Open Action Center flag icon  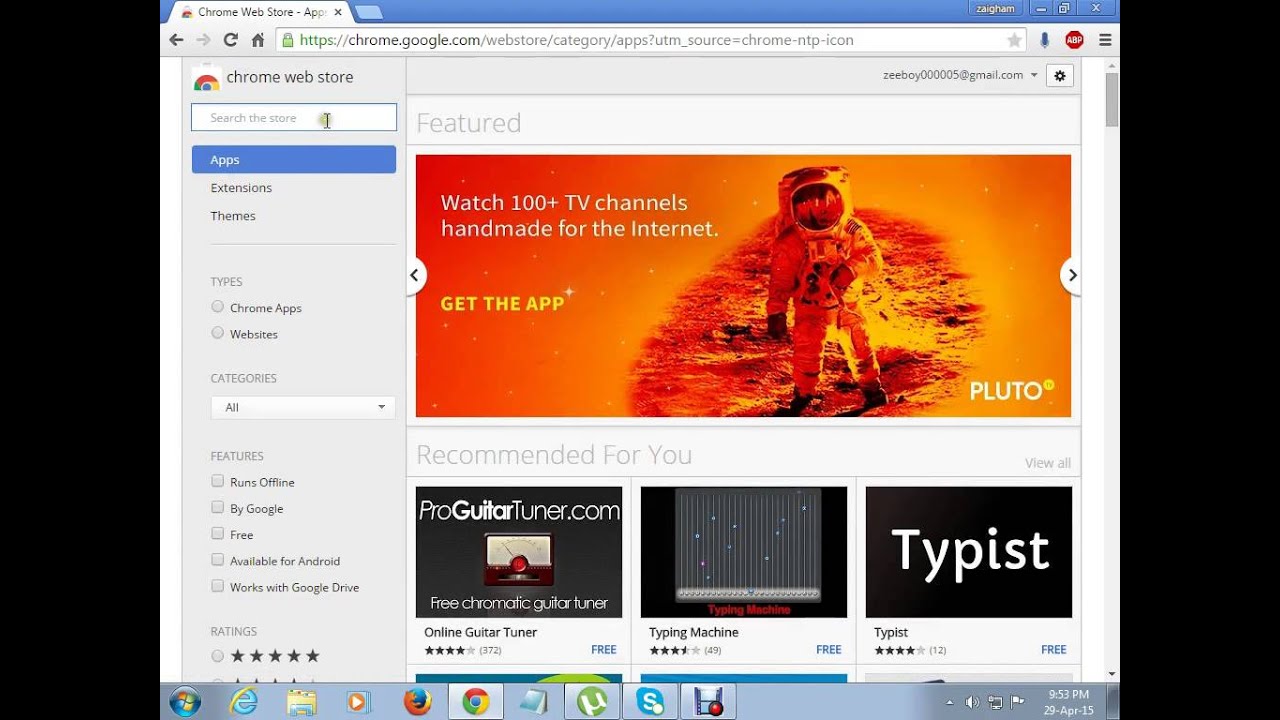pyautogui.click(x=1018, y=702)
